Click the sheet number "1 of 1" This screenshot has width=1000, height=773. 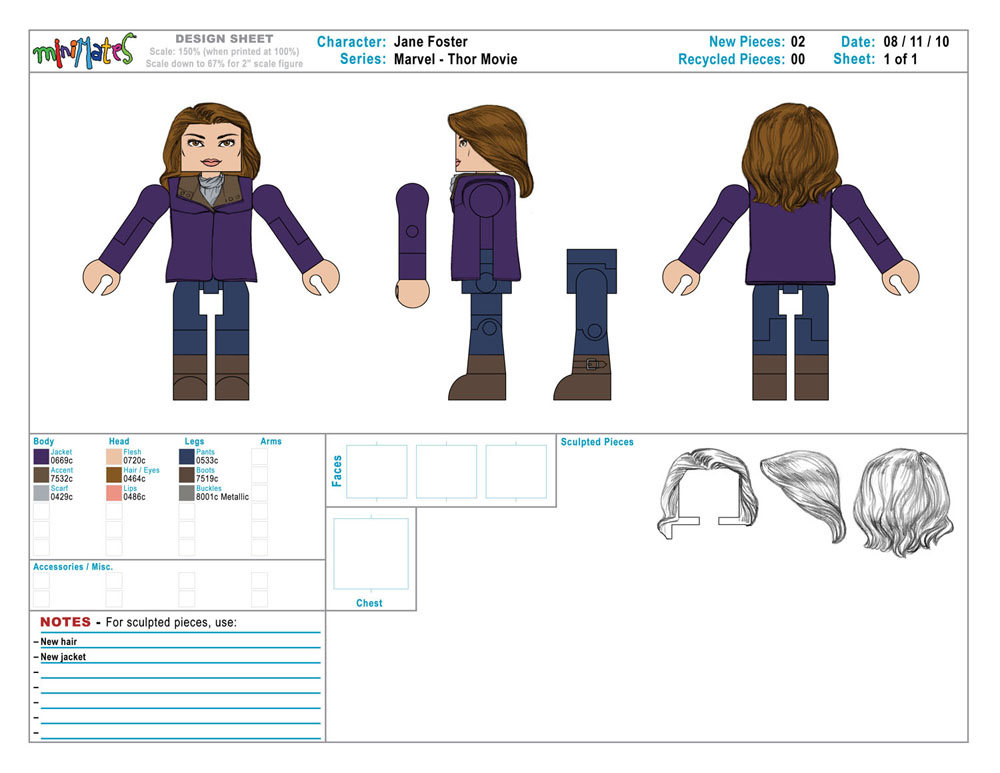point(901,59)
